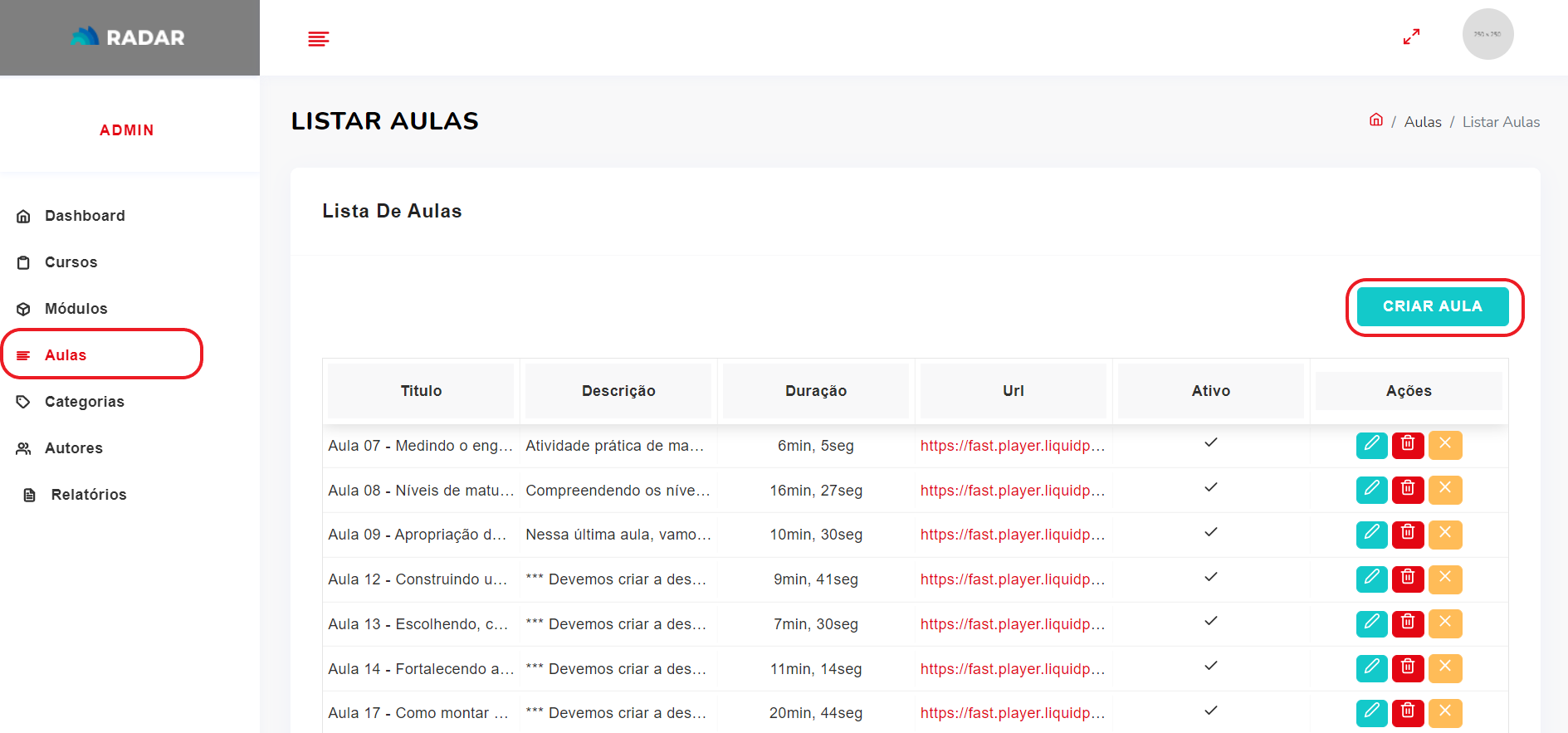Click the Ativo checkmark for Aula 13
The height and width of the screenshot is (733, 1568).
[1210, 621]
